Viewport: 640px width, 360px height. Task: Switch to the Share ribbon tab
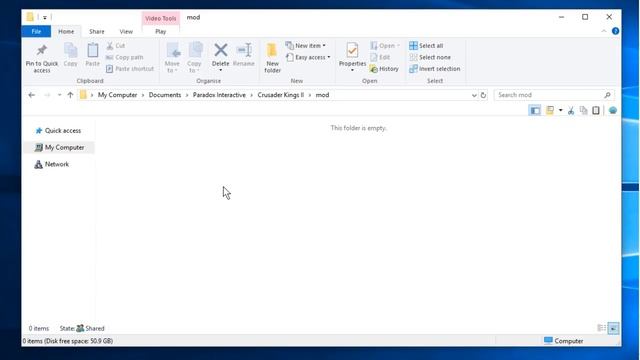[x=97, y=31]
